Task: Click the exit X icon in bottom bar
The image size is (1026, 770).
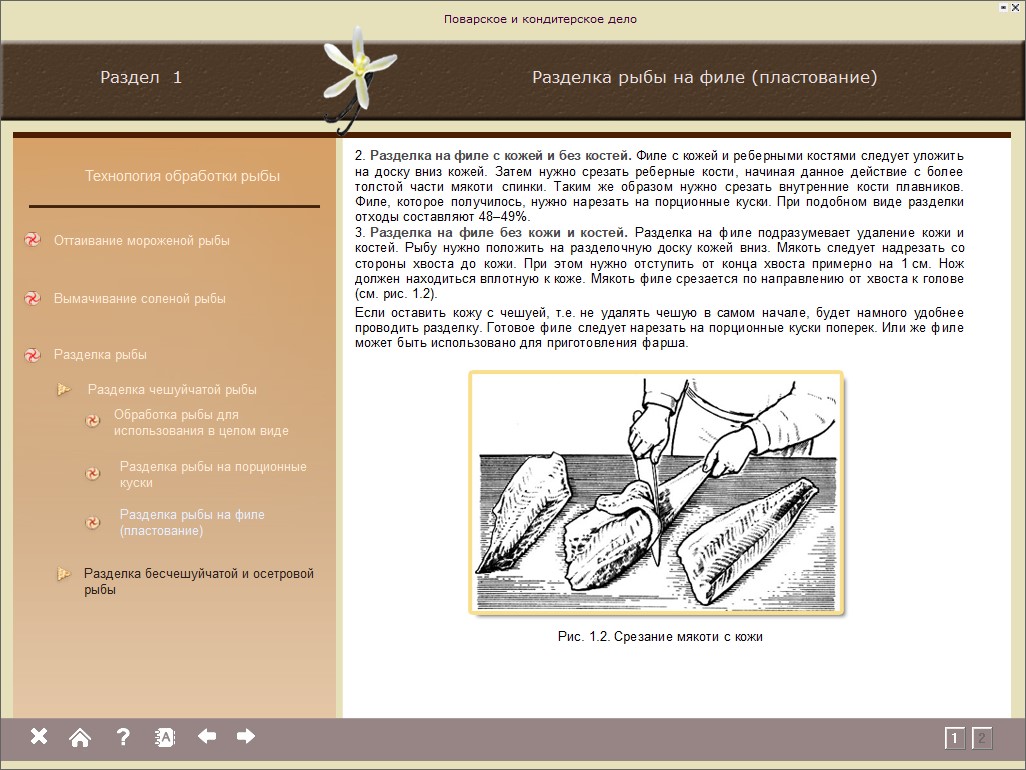Action: [x=38, y=737]
